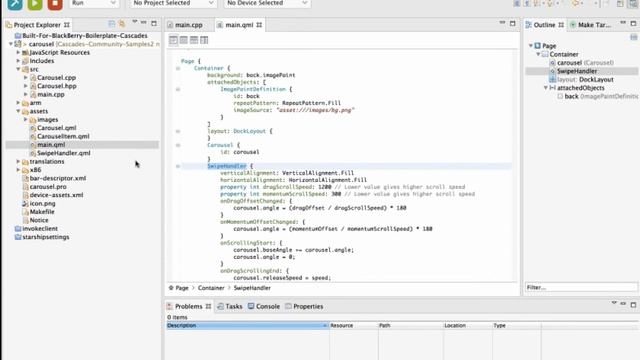Viewport: 640px width, 360px height.
Task: Expand JavaScript Resources folder
Action: pyautogui.click(x=18, y=52)
